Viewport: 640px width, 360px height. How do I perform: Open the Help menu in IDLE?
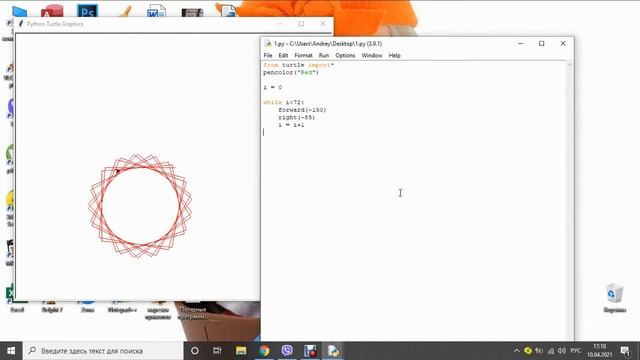pos(394,55)
